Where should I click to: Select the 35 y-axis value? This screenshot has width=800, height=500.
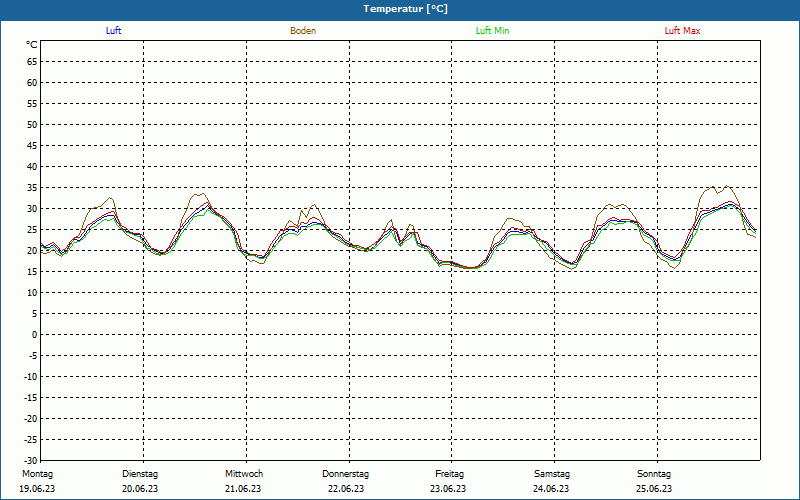32,188
